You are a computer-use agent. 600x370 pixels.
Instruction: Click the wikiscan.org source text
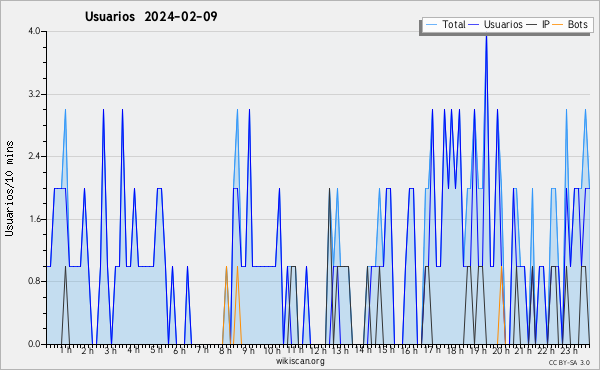[x=300, y=361]
